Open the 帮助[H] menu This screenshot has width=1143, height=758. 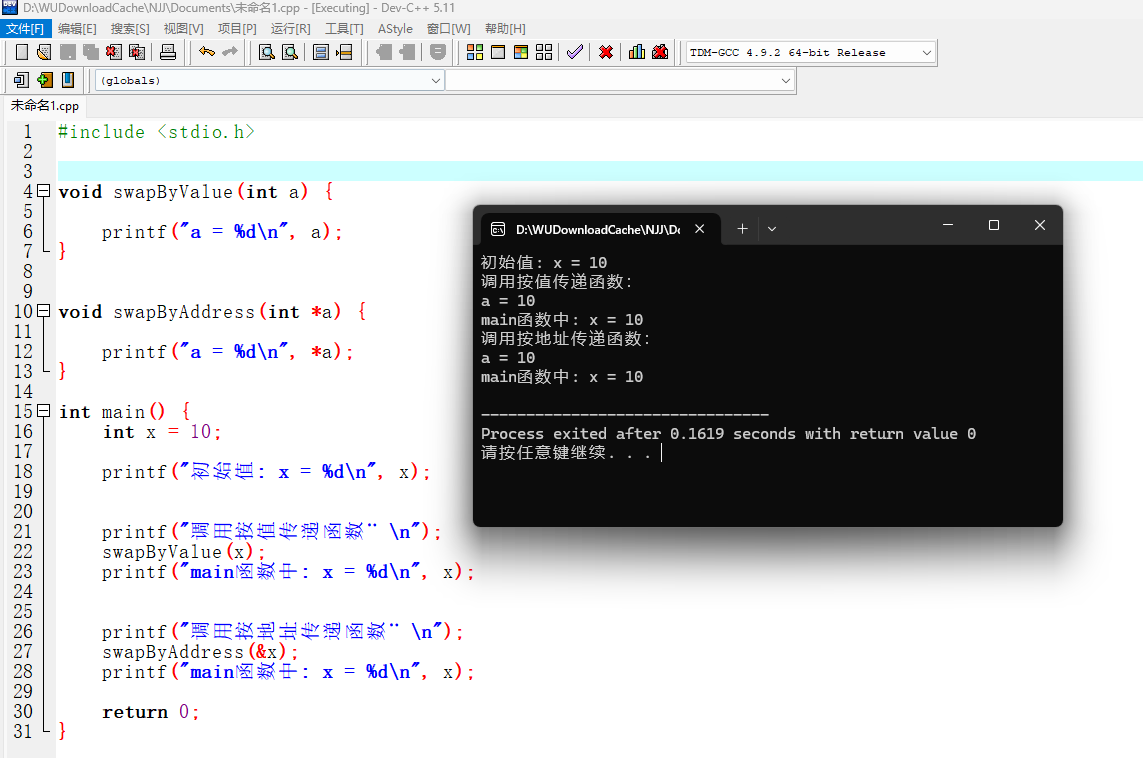click(505, 28)
